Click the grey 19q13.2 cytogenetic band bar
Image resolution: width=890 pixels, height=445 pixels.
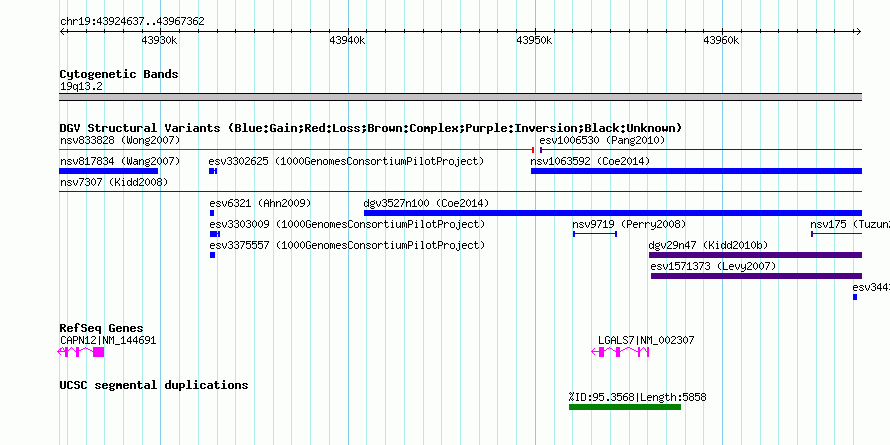pos(461,97)
